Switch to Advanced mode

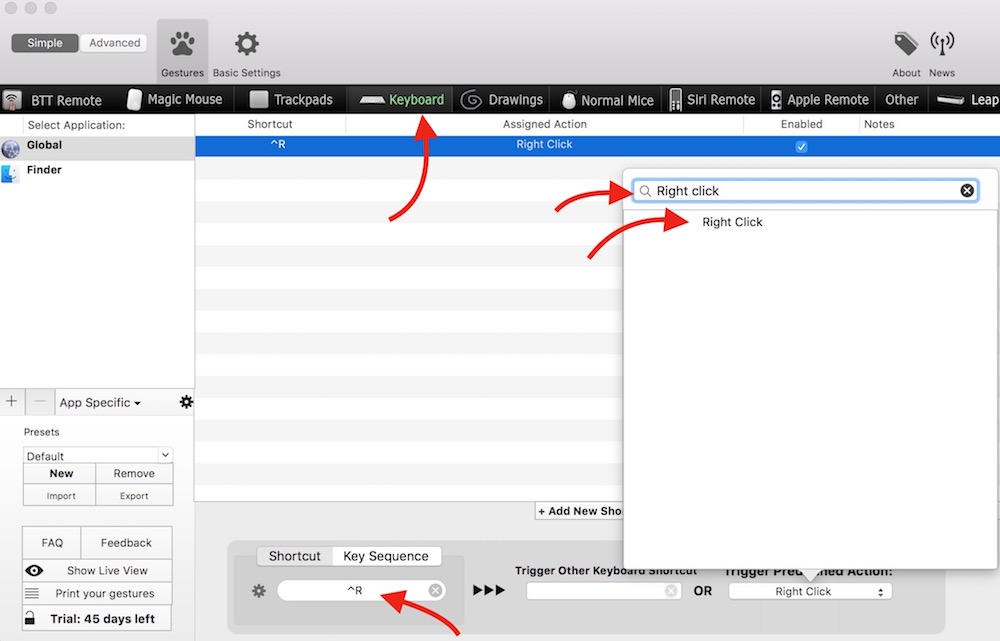pos(115,43)
